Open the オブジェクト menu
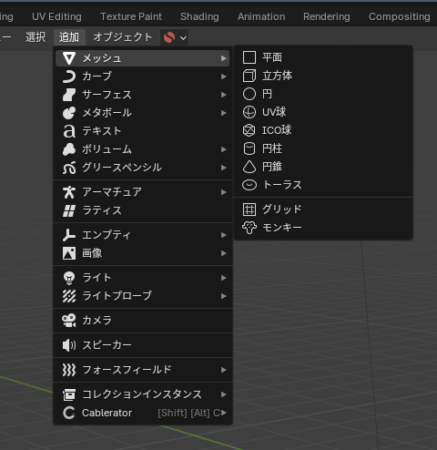Viewport: 437px width, 450px height. tap(123, 37)
